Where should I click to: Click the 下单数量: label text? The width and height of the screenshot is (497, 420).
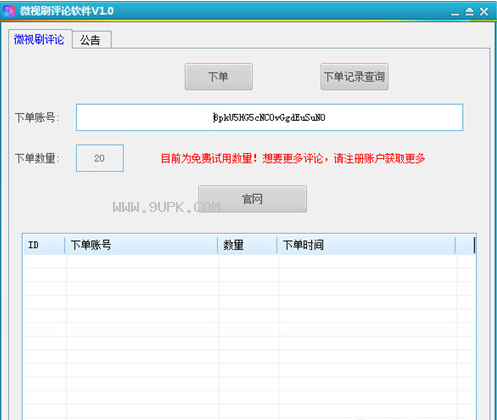(37, 158)
